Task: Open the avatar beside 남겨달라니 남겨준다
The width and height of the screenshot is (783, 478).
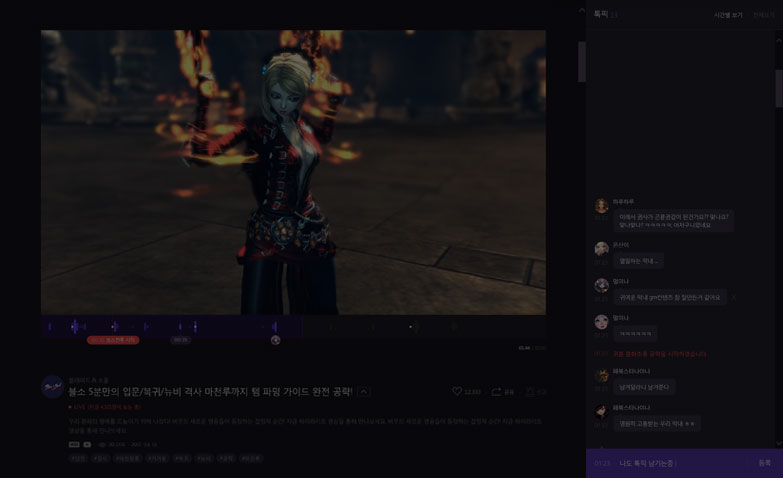Action: coord(601,375)
